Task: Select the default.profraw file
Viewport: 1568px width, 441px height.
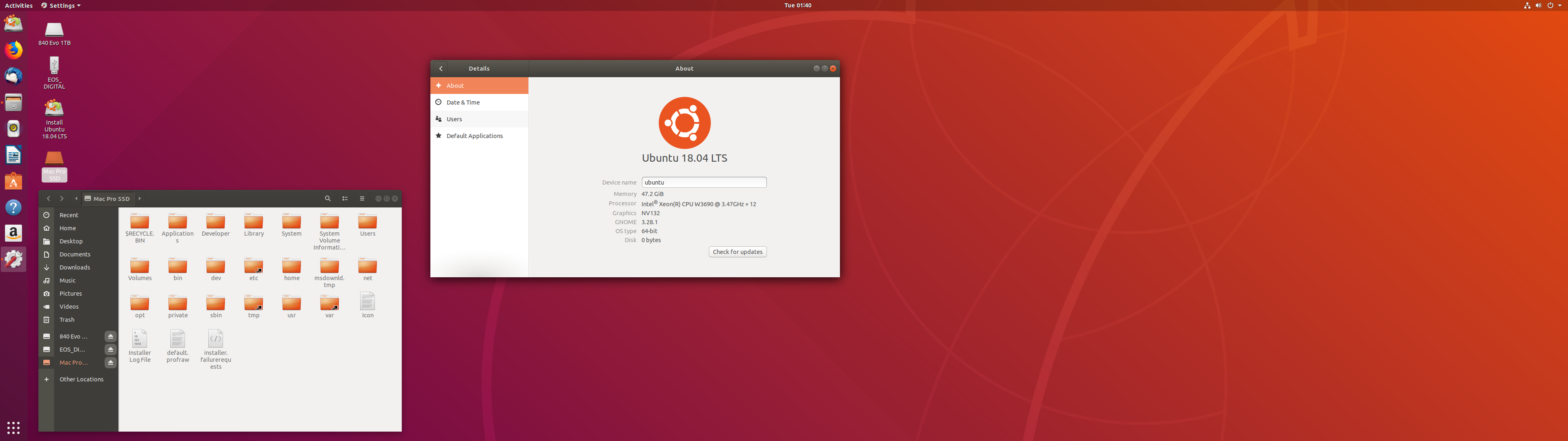Action: click(178, 346)
